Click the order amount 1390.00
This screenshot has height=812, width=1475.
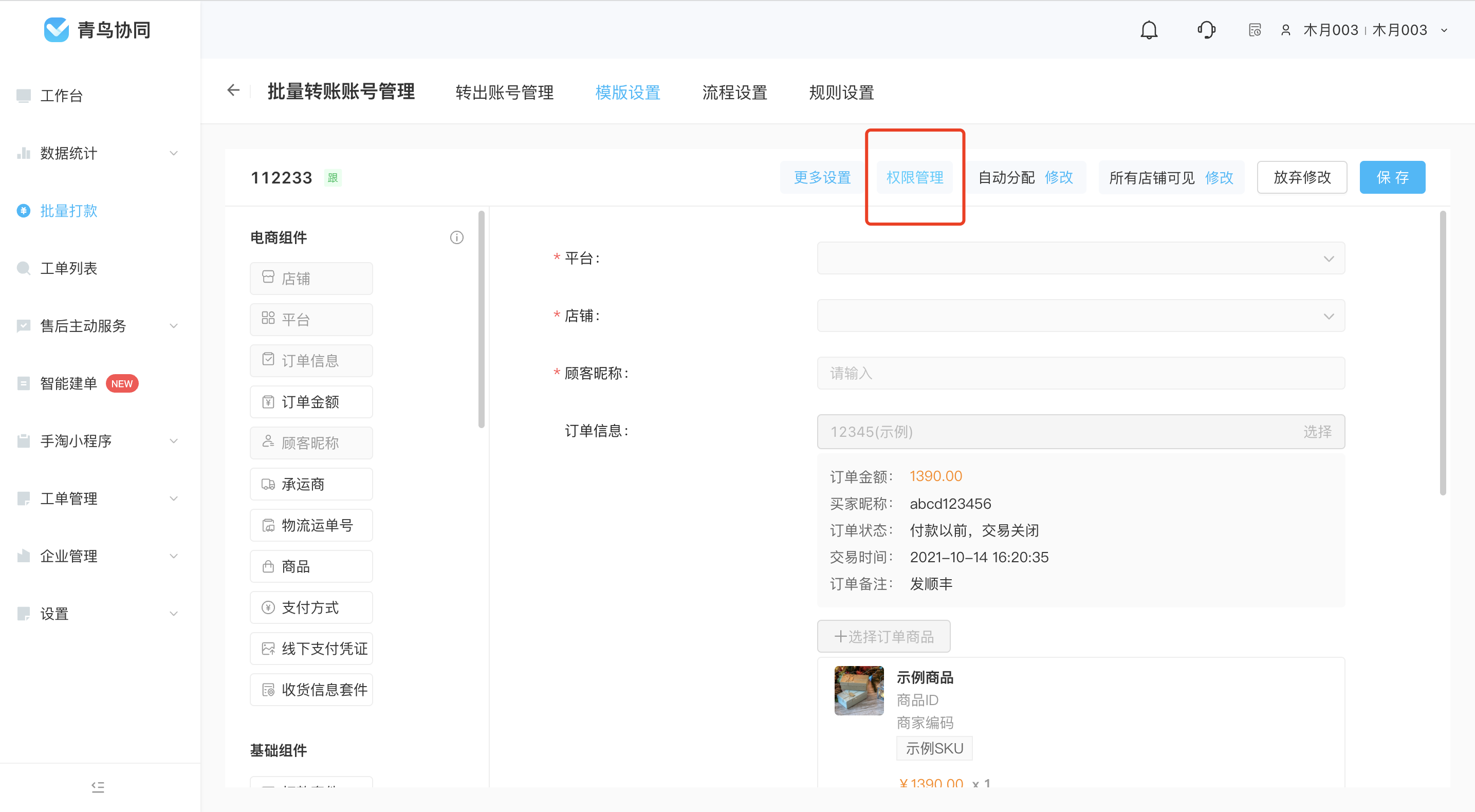point(935,476)
